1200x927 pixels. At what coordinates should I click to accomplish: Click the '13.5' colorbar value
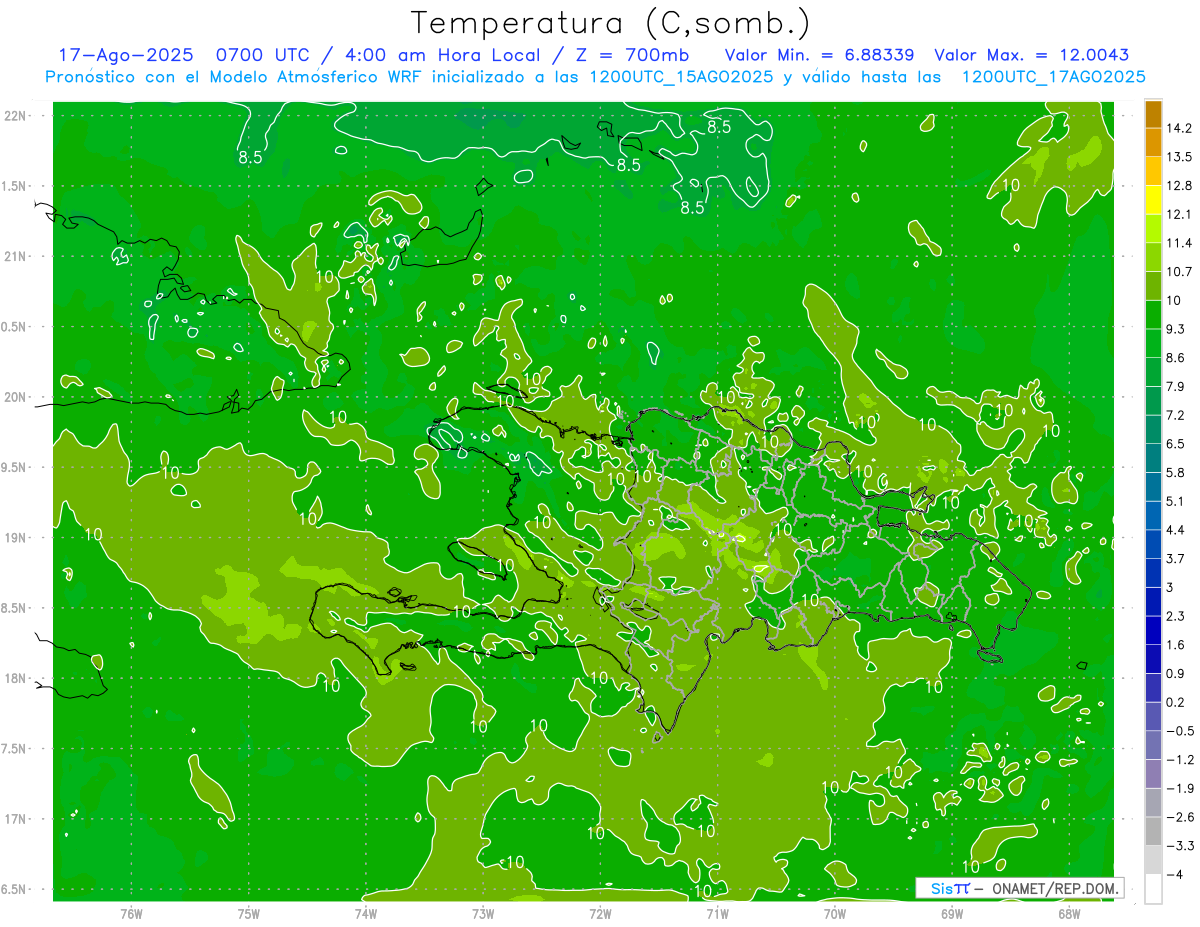click(1179, 157)
